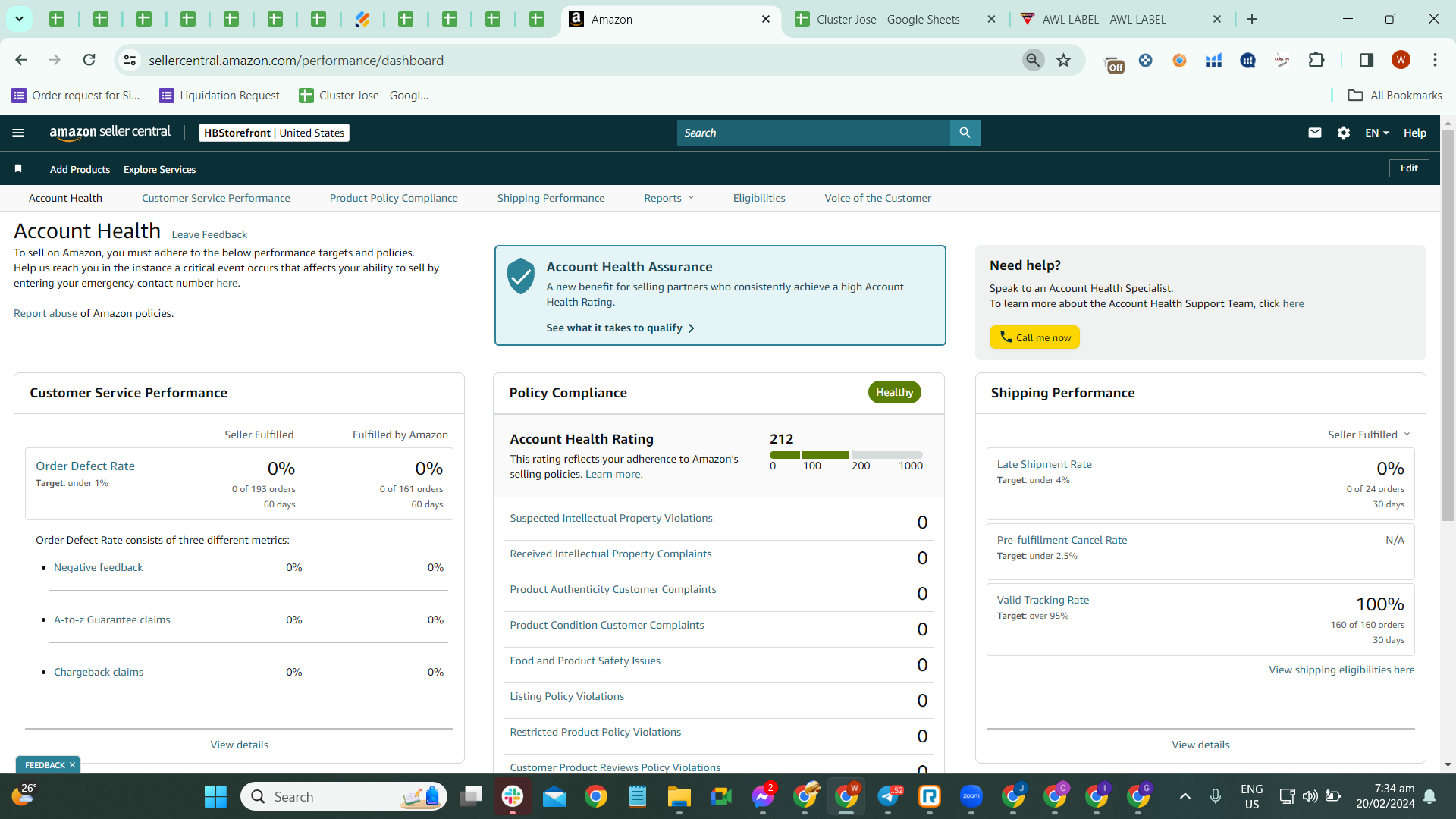Switch to the AWL LABEL browser tab
Screen dimensions: 1456x819
point(1104,19)
